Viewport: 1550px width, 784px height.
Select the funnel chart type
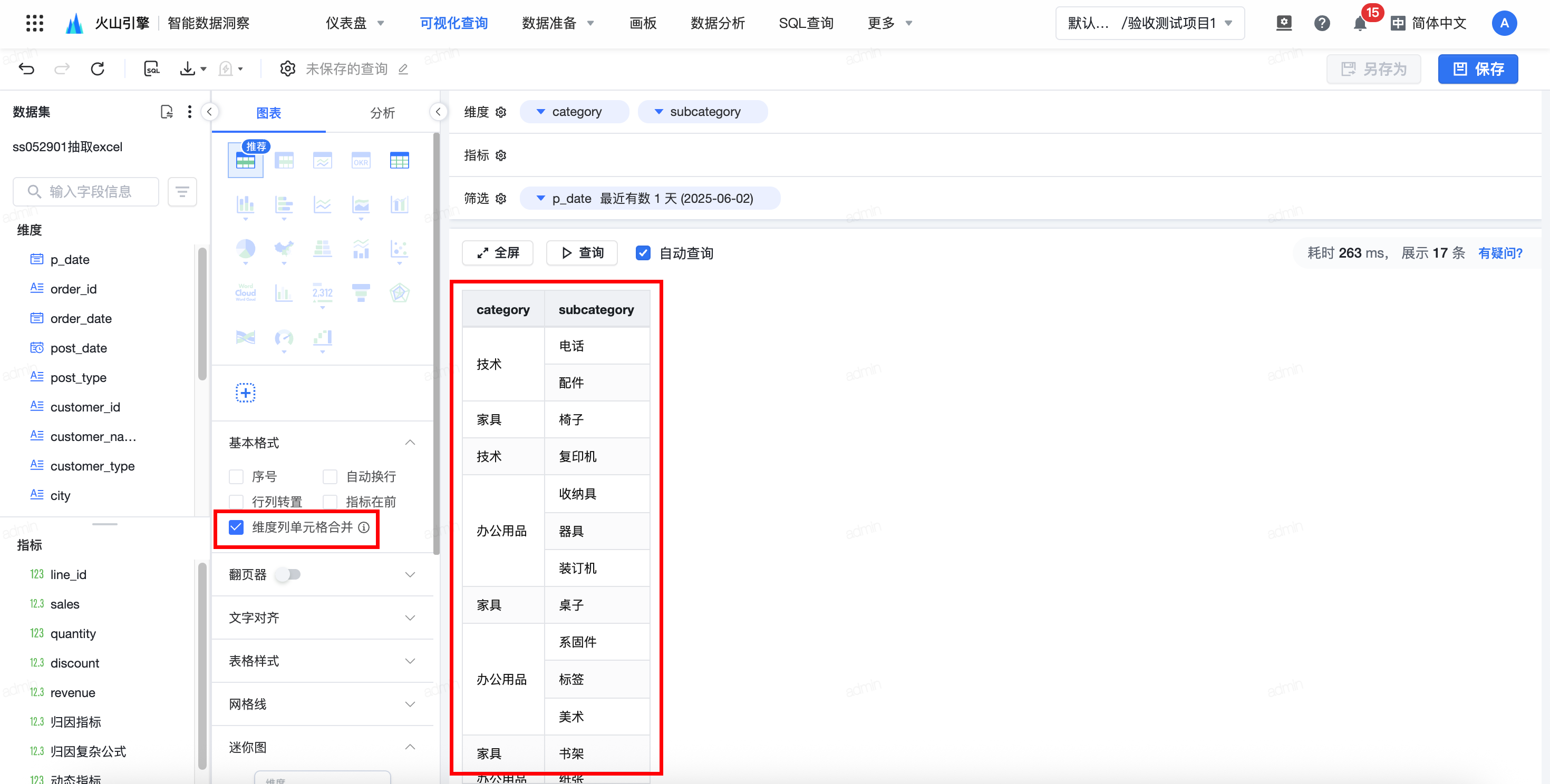tap(361, 293)
